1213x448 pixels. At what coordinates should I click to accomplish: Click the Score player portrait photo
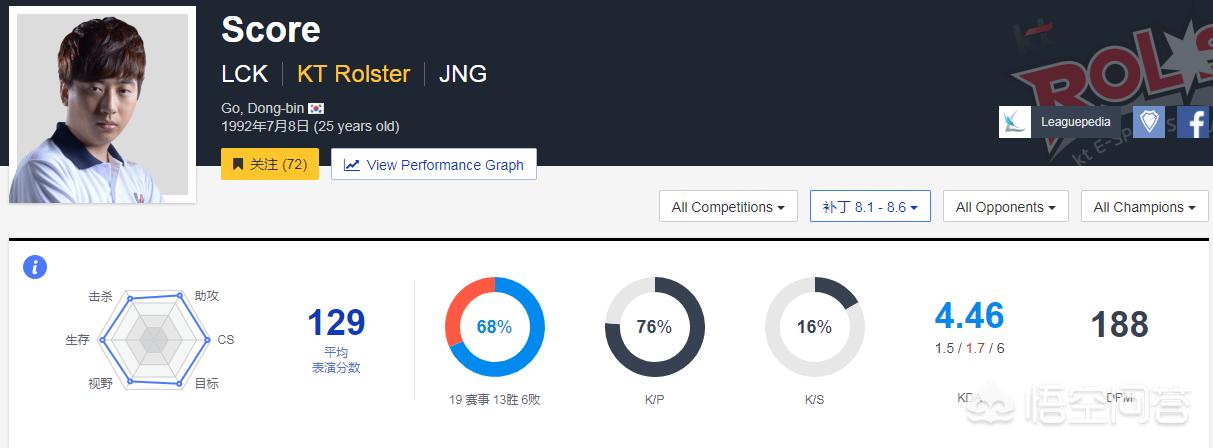click(103, 105)
